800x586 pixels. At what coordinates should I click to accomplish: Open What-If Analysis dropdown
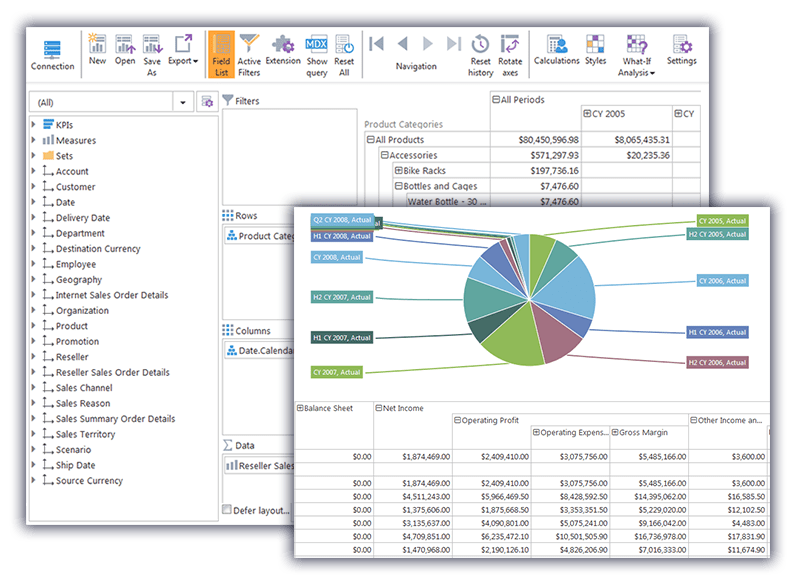pos(636,55)
